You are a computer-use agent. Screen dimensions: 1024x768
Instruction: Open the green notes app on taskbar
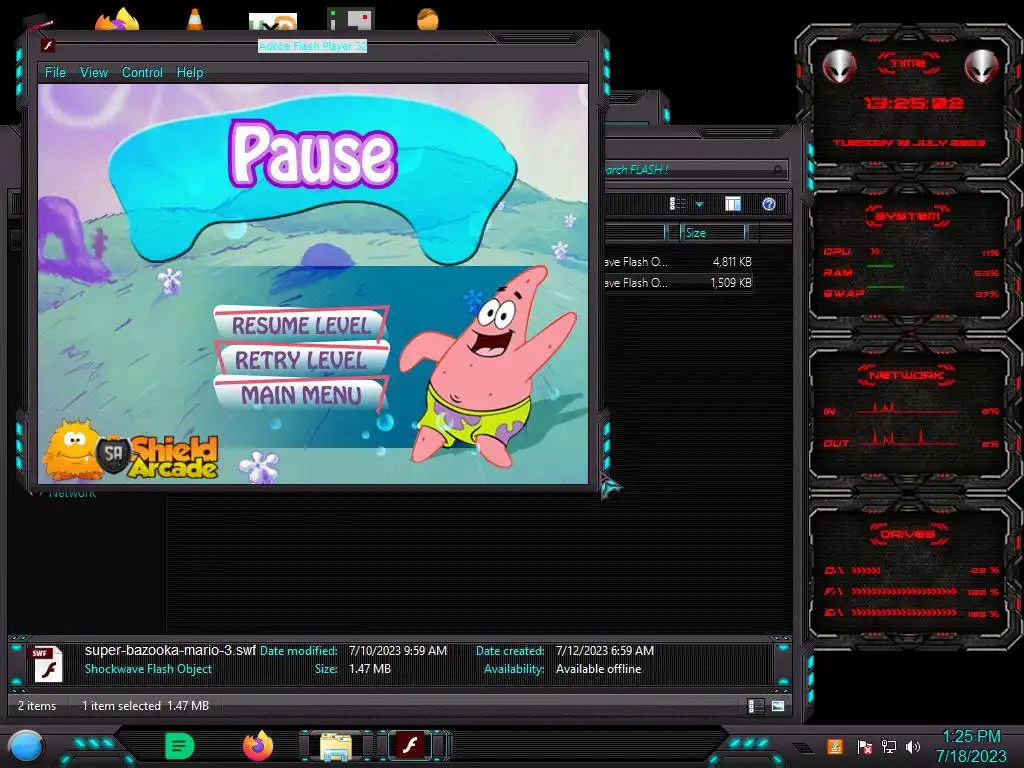pyautogui.click(x=180, y=746)
